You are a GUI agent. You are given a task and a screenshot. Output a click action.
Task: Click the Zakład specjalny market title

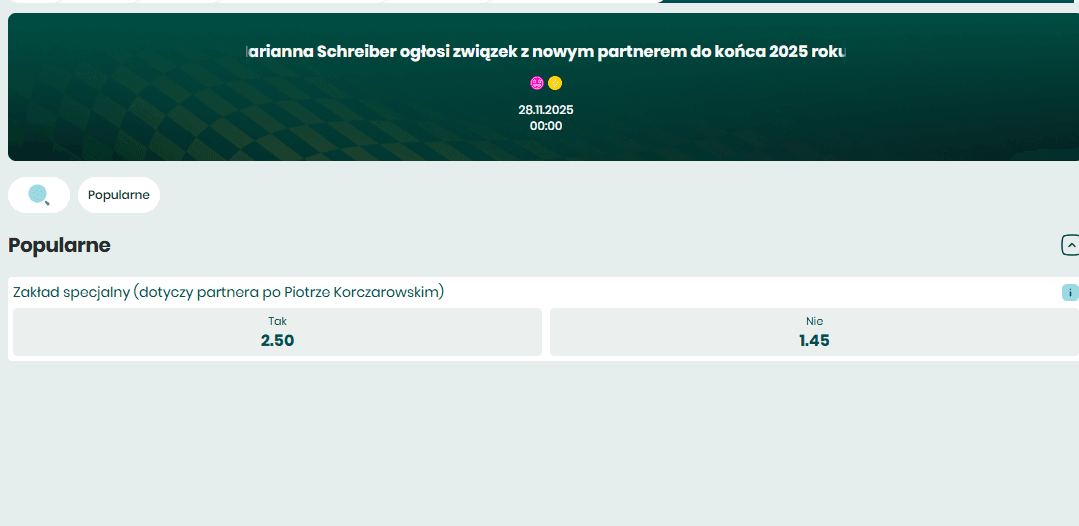click(228, 292)
